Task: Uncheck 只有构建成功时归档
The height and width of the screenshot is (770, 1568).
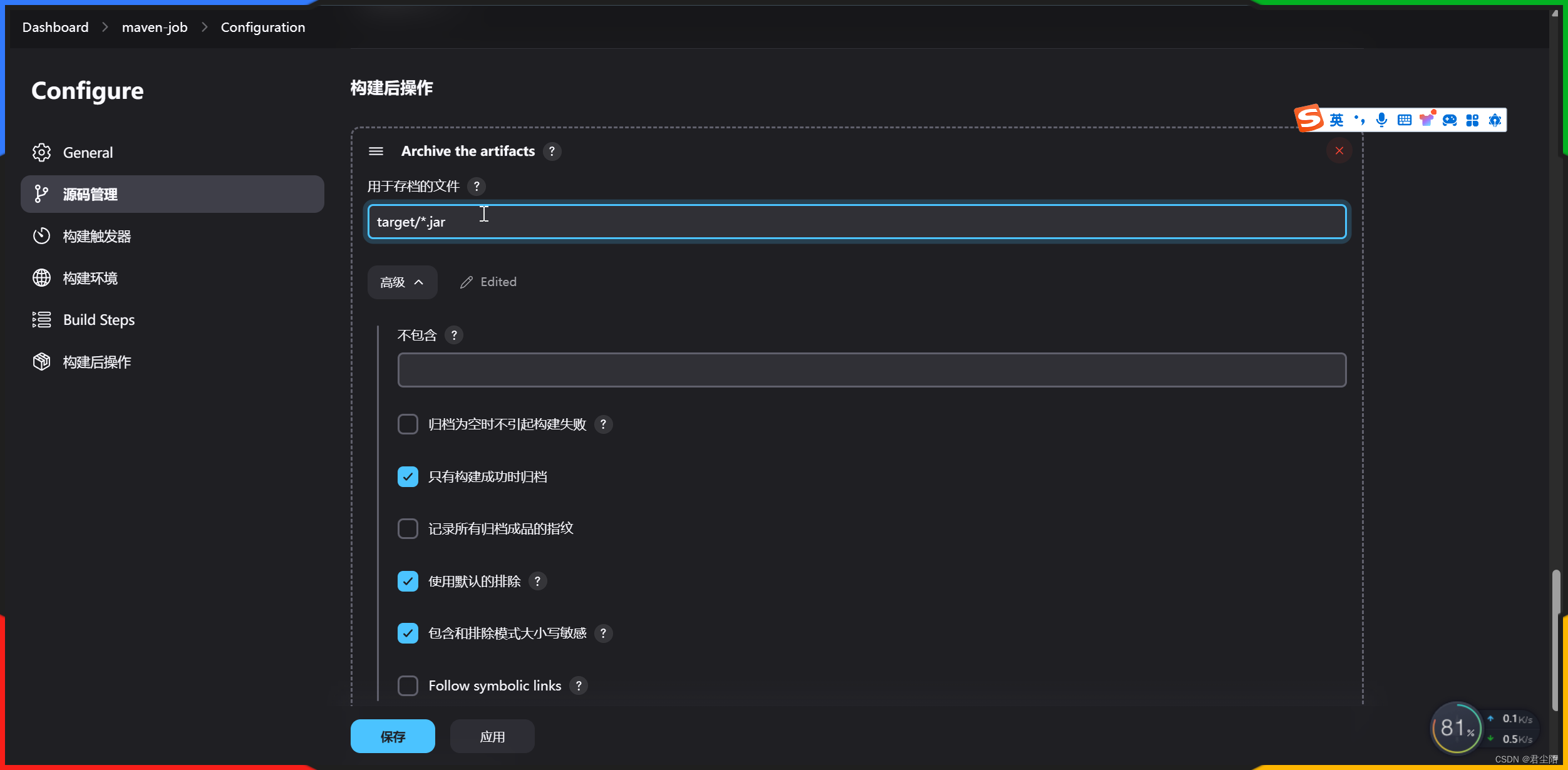Action: coord(408,476)
